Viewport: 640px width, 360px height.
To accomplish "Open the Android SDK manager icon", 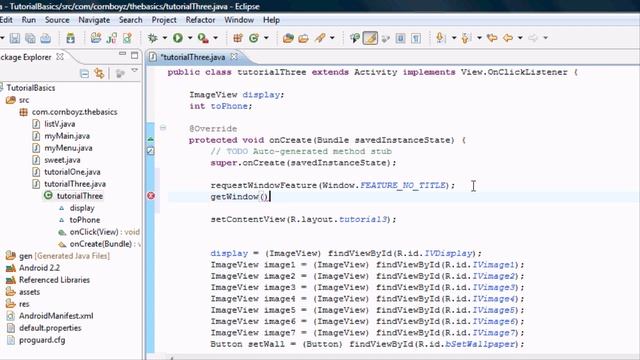I will point(71,38).
